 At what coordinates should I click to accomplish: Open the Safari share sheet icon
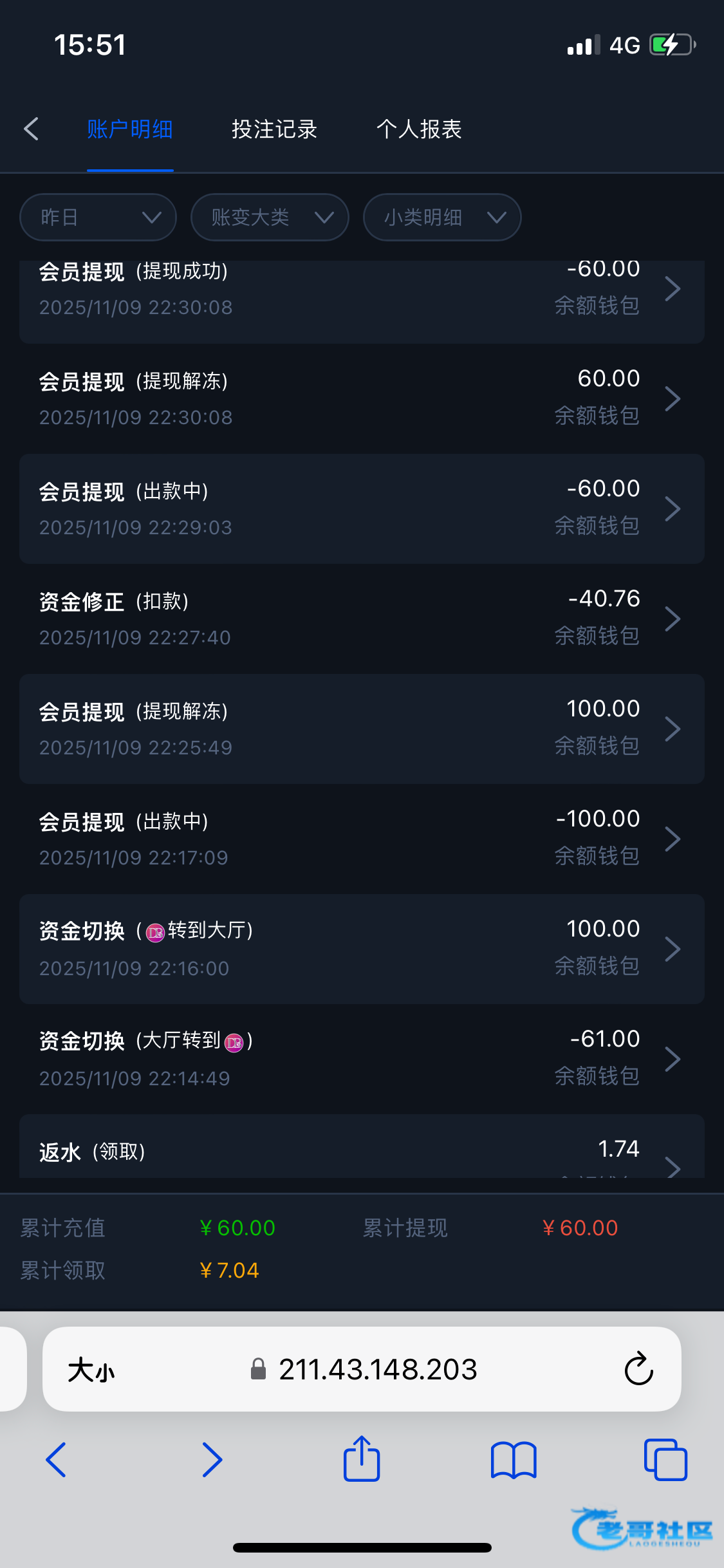point(362,1459)
